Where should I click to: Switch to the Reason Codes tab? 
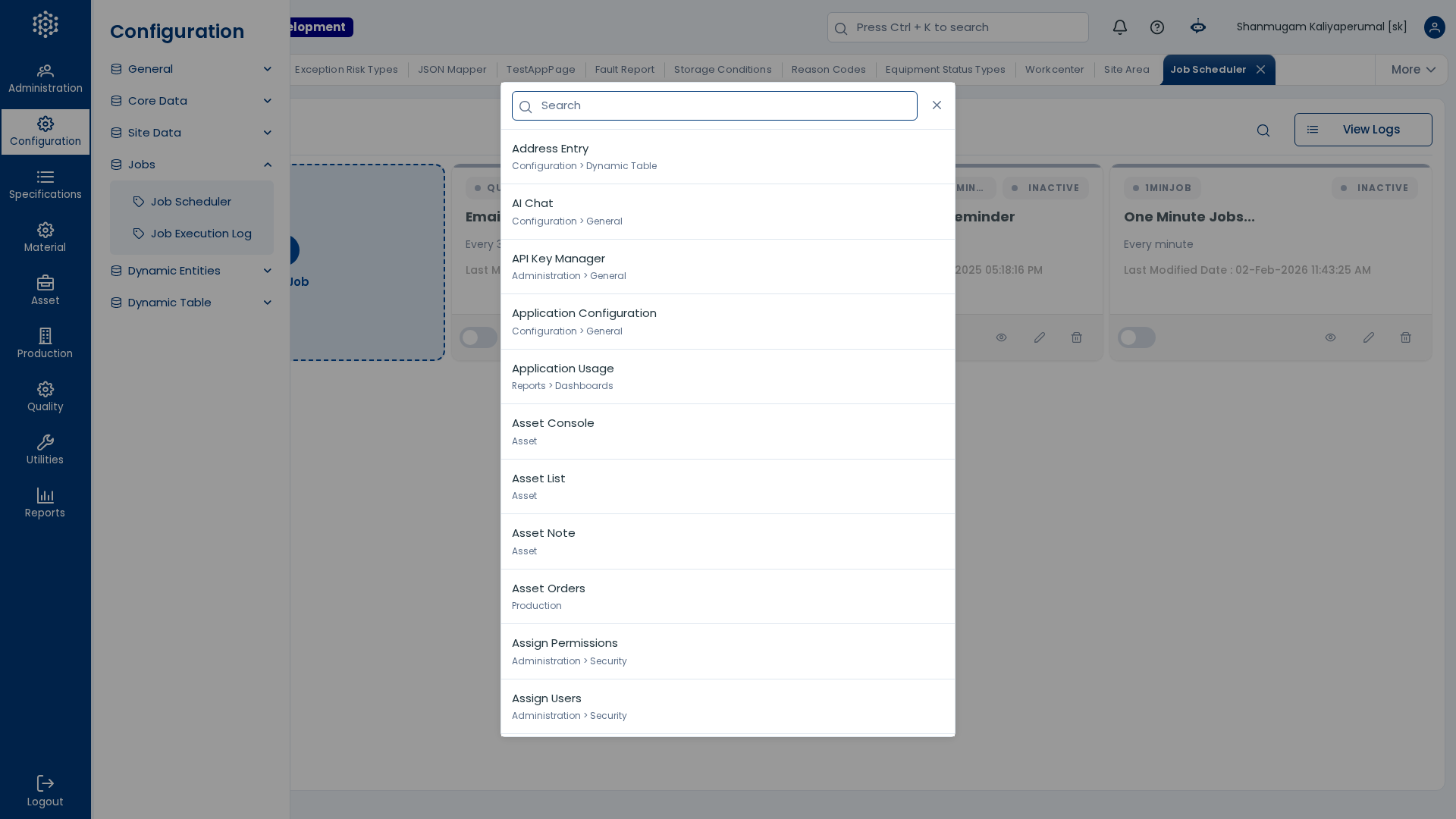click(829, 70)
